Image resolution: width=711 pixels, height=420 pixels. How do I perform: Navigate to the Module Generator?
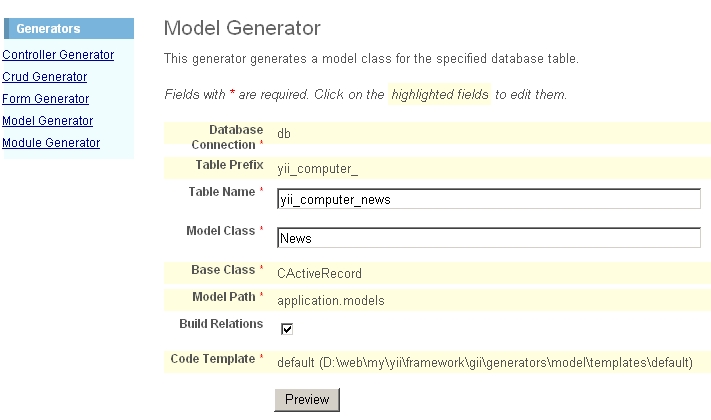[x=51, y=143]
